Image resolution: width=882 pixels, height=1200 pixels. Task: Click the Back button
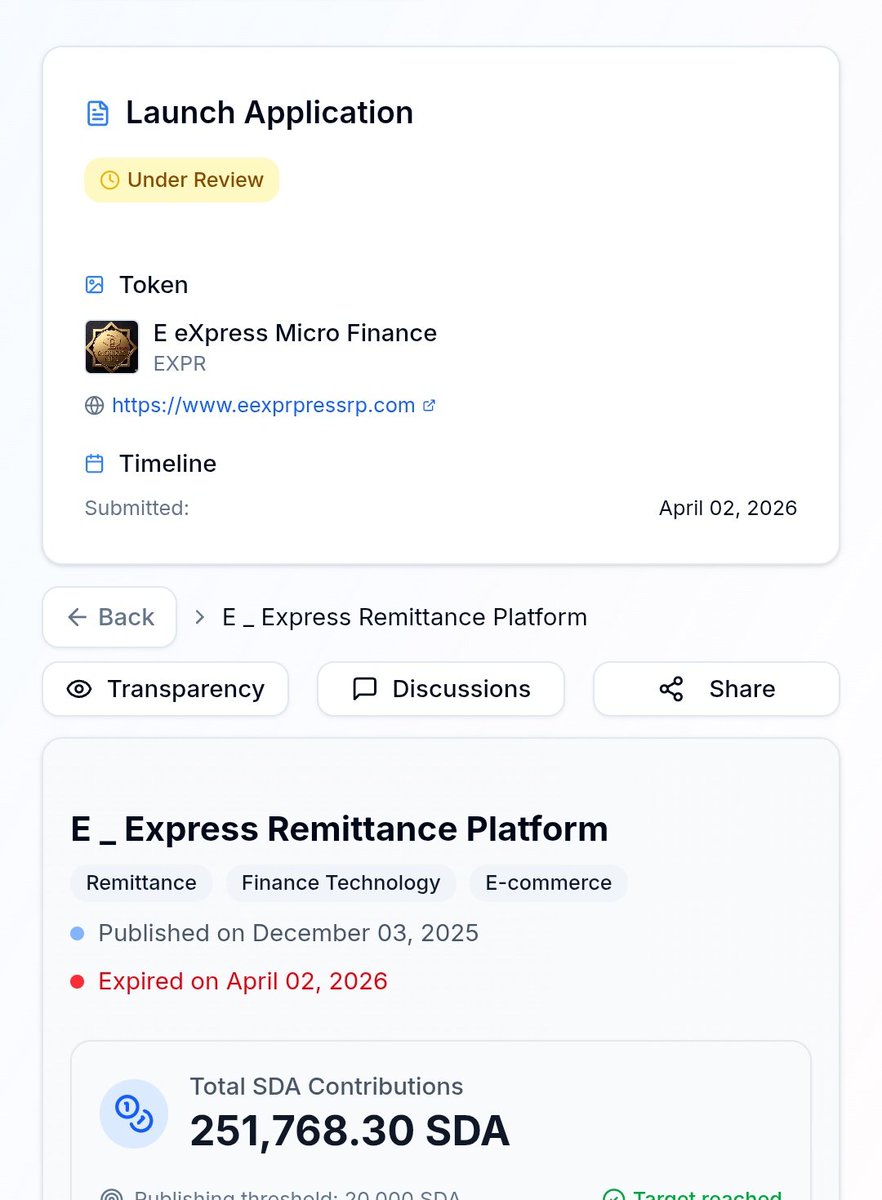[x=110, y=617]
